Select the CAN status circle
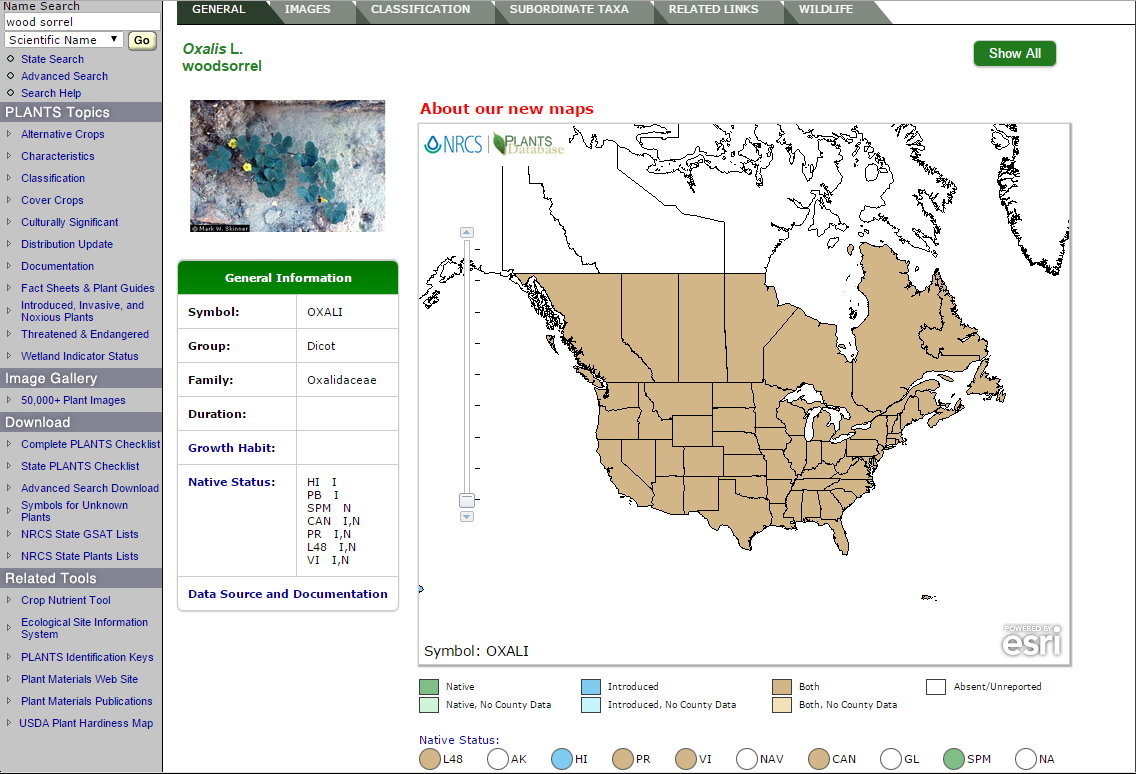 point(819,759)
